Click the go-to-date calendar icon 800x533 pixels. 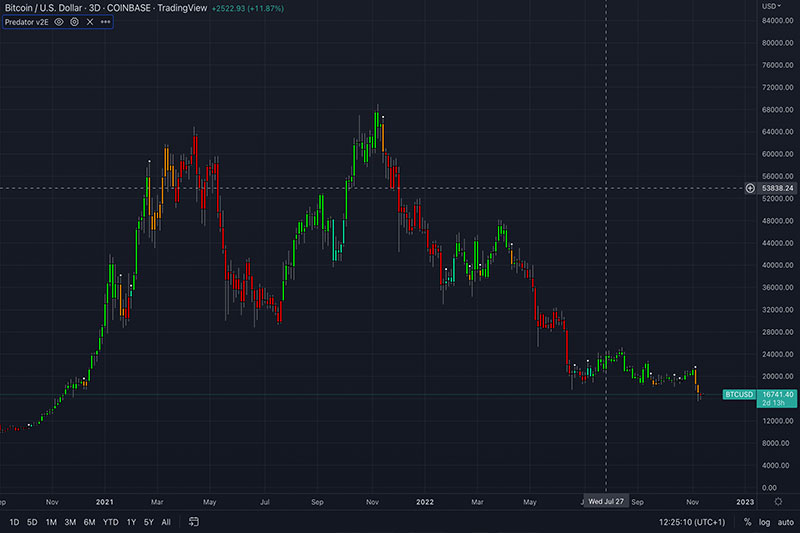193,522
